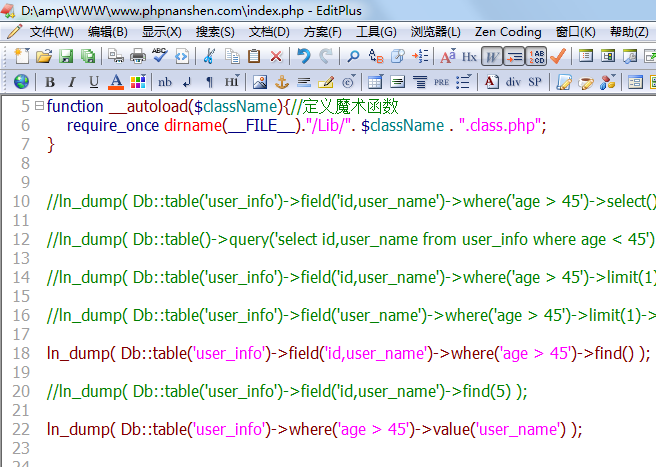This screenshot has width=656, height=467.
Task: Open the 工具(G) menu
Action: [376, 32]
